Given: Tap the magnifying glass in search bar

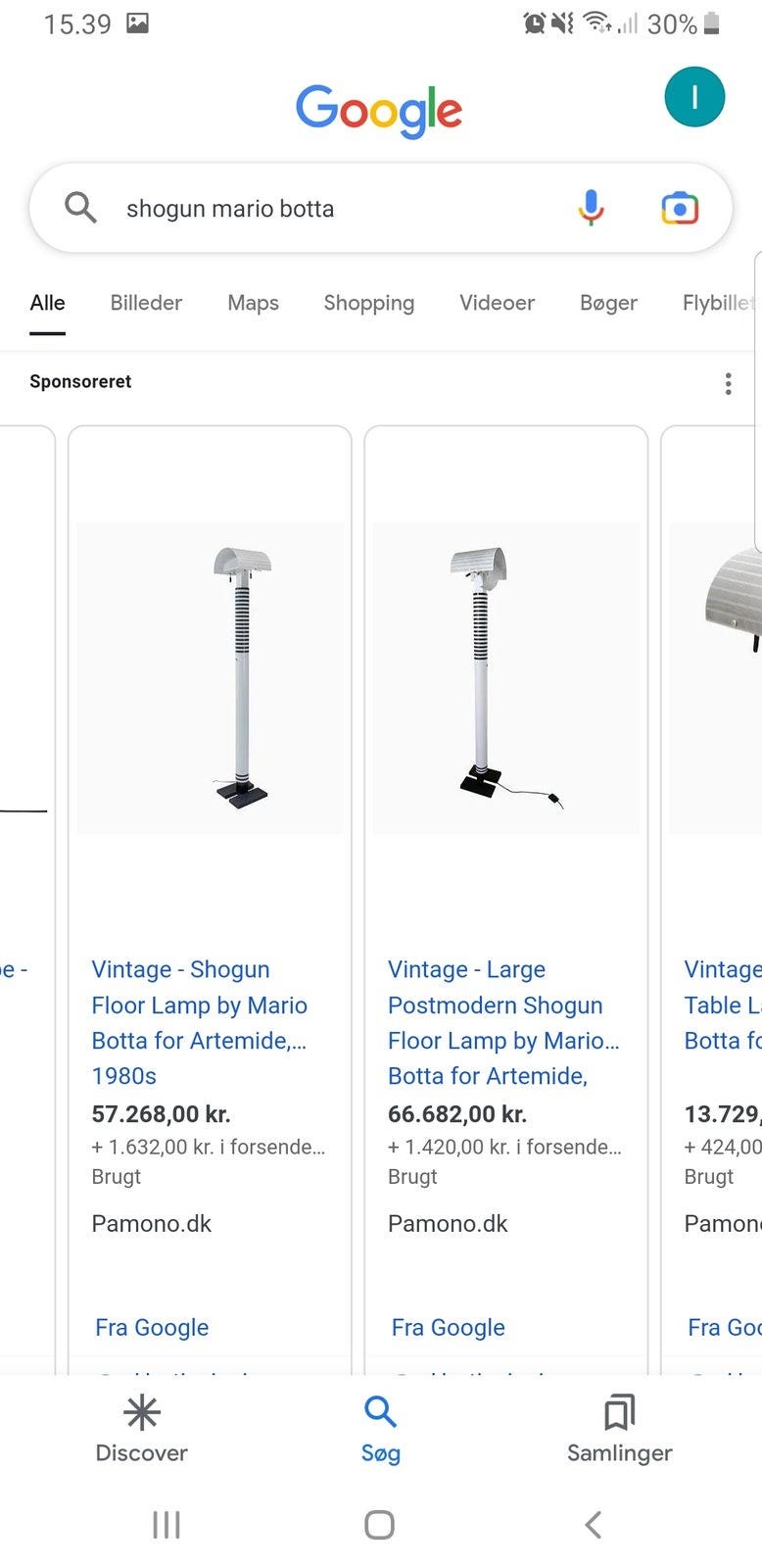Looking at the screenshot, I should tap(80, 208).
